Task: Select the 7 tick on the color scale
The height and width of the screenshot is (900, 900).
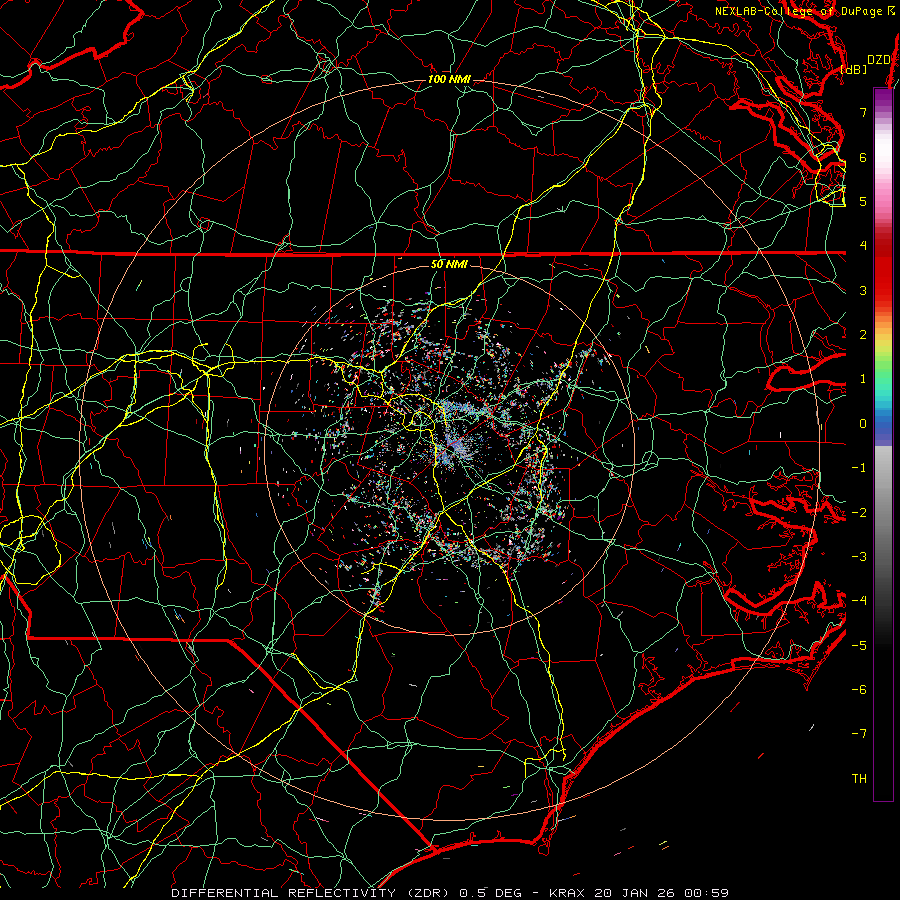Action: tap(863, 112)
